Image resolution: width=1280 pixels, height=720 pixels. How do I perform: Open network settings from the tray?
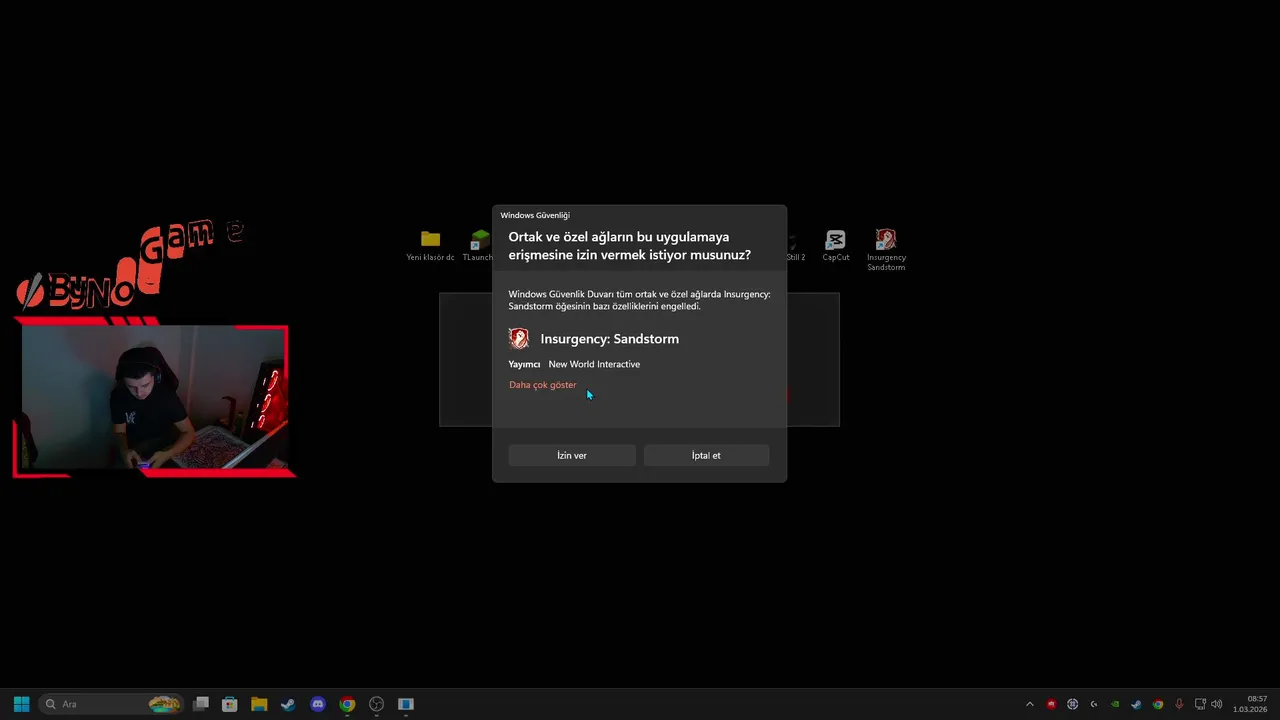[1200, 704]
